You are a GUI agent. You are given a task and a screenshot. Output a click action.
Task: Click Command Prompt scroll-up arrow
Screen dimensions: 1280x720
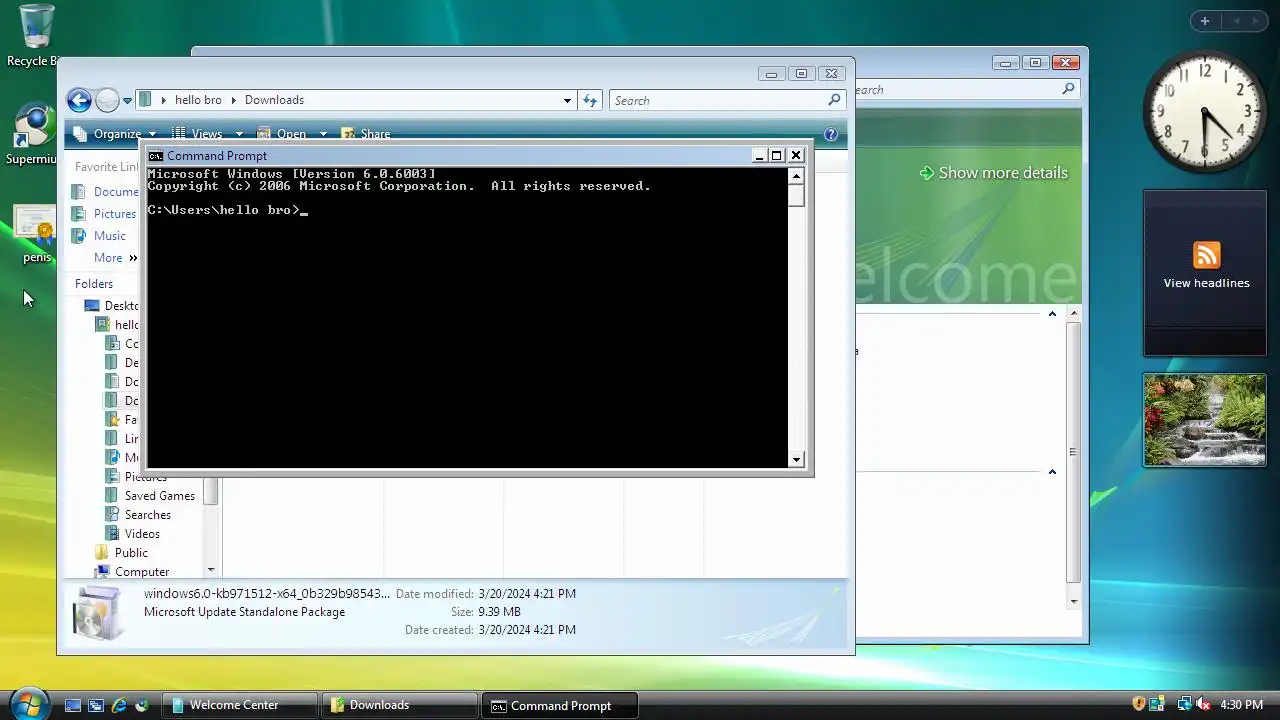[796, 176]
